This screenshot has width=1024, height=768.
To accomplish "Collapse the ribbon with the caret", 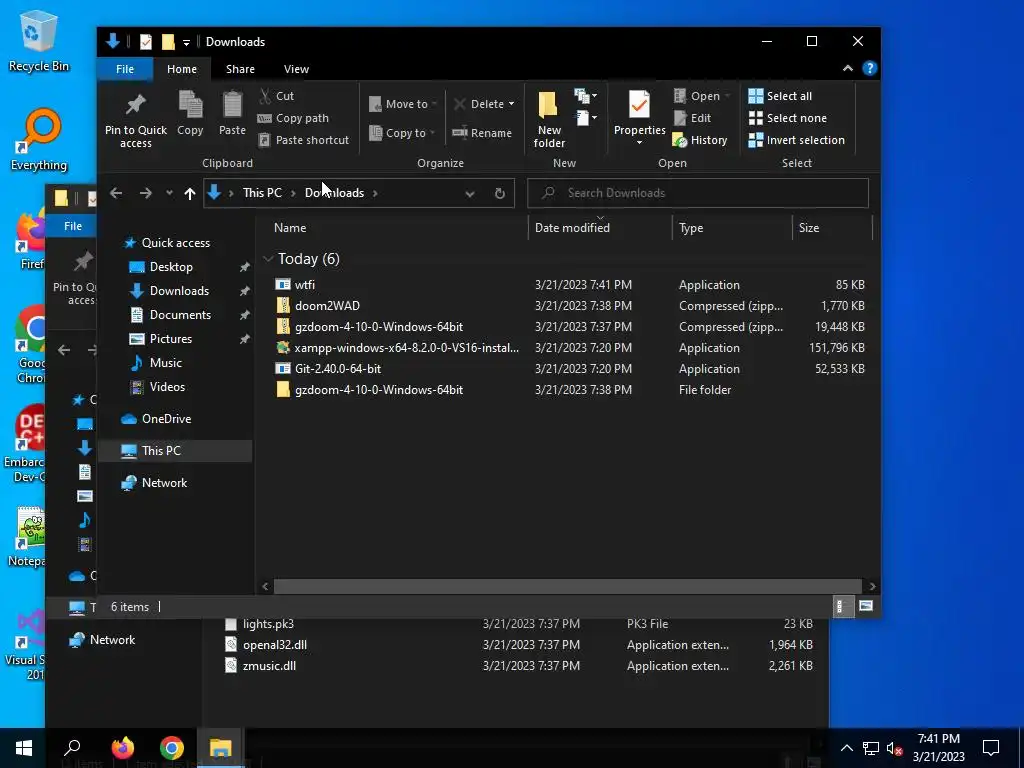I will [x=848, y=69].
